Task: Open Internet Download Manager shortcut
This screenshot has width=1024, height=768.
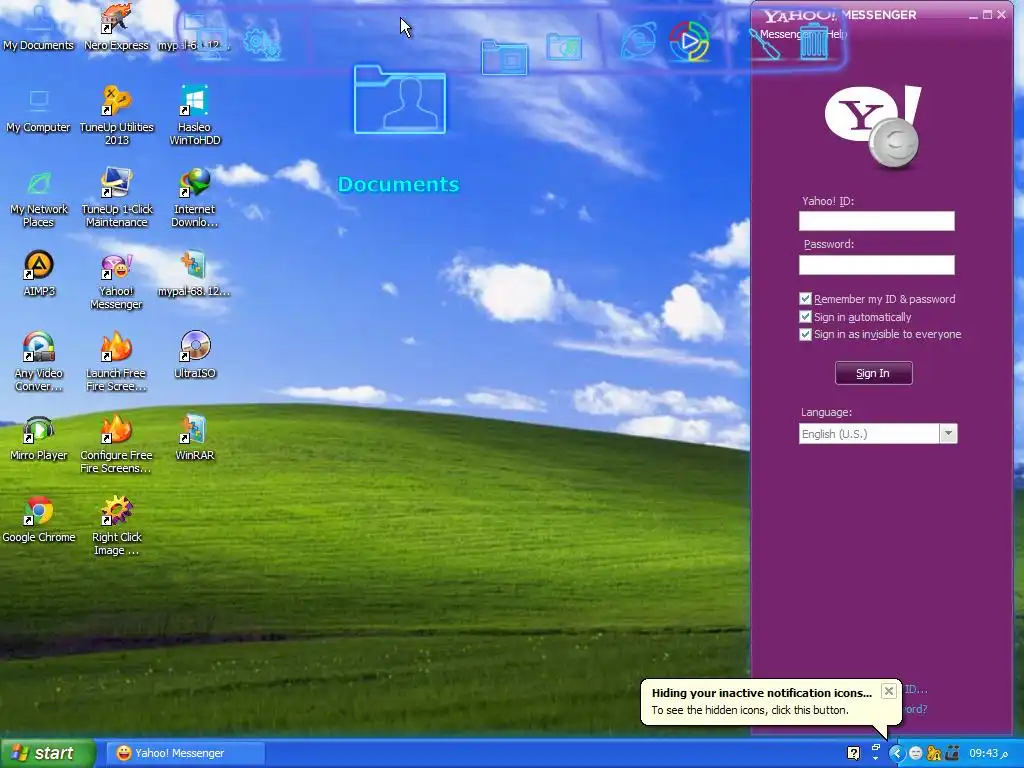Action: (195, 199)
